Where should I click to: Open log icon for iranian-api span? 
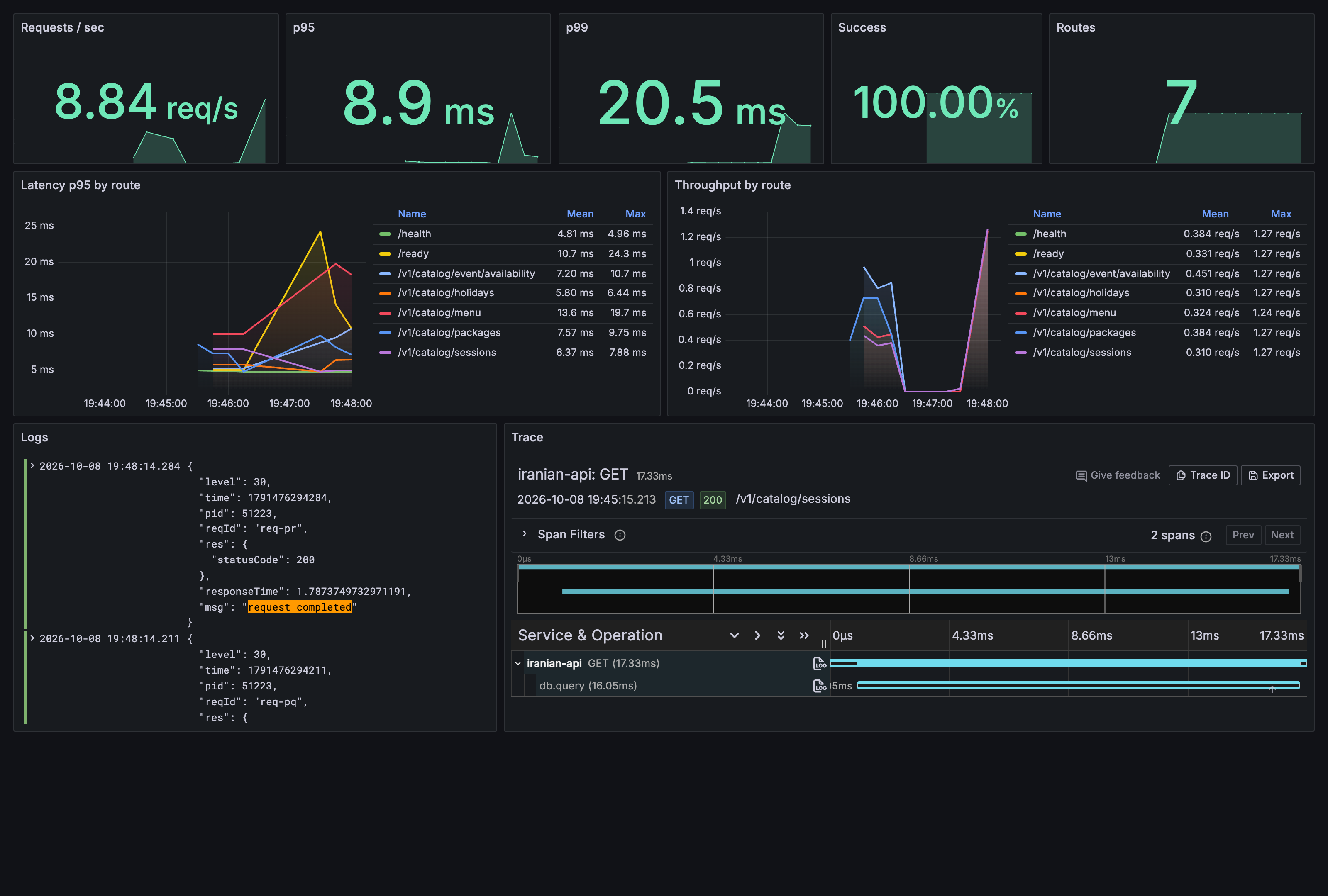pyautogui.click(x=820, y=663)
